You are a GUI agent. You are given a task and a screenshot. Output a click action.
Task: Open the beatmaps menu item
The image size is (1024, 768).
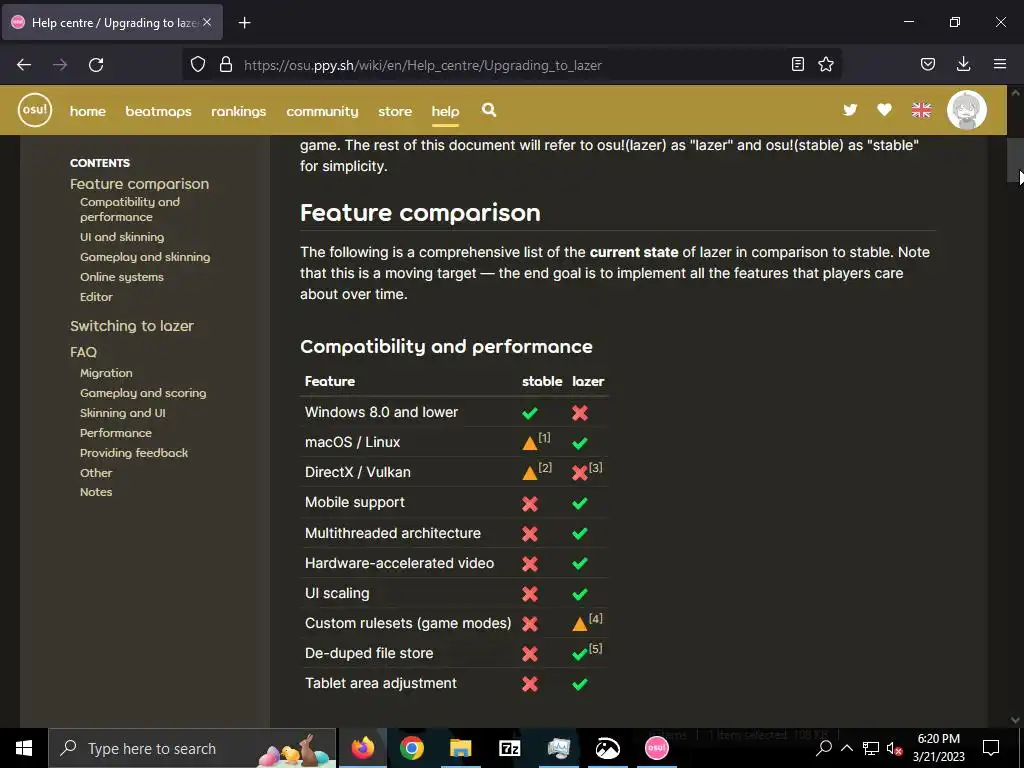click(159, 112)
